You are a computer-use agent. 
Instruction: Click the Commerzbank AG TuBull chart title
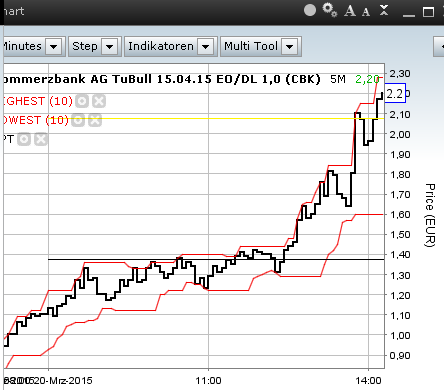click(161, 79)
